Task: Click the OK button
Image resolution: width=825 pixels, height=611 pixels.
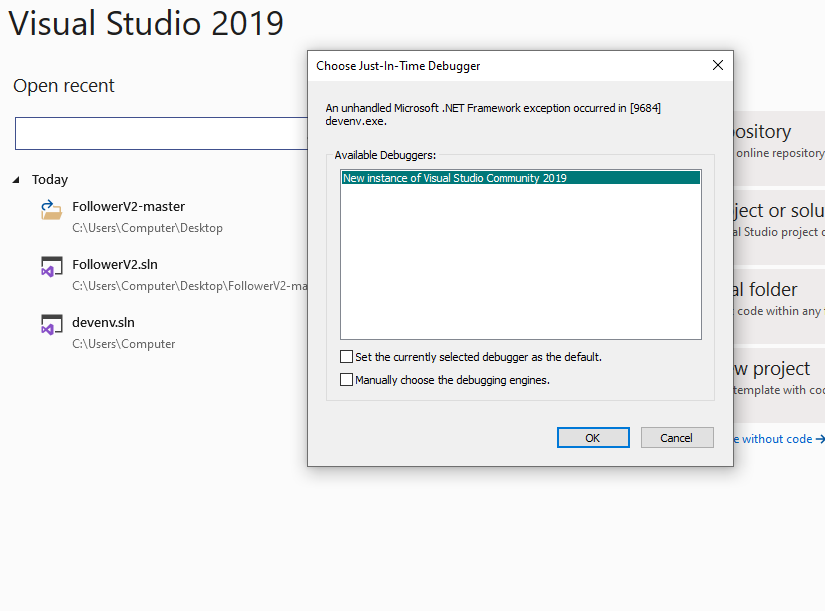Action: point(593,438)
